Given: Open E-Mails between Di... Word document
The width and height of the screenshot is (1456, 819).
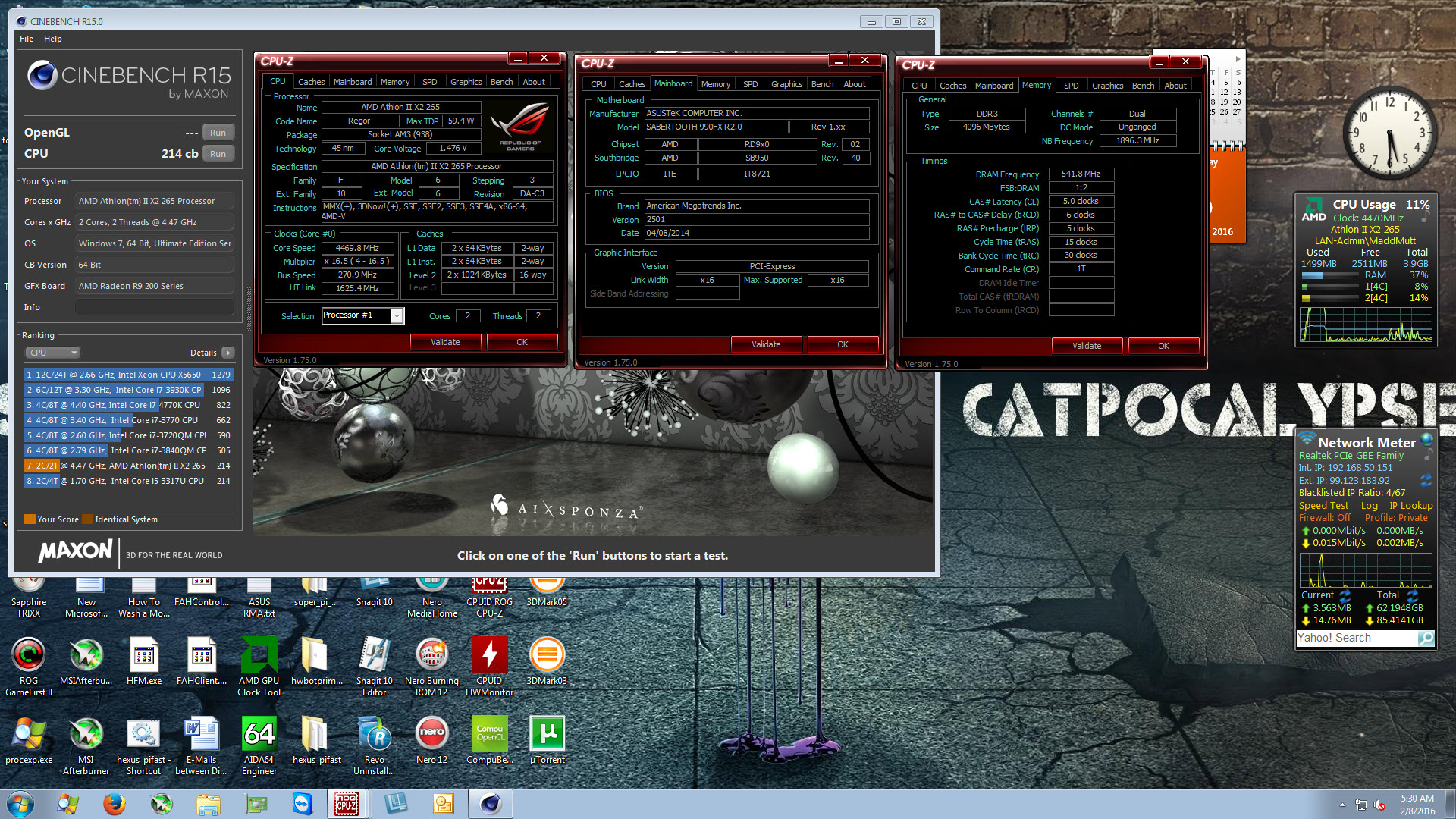Looking at the screenshot, I should (x=202, y=745).
